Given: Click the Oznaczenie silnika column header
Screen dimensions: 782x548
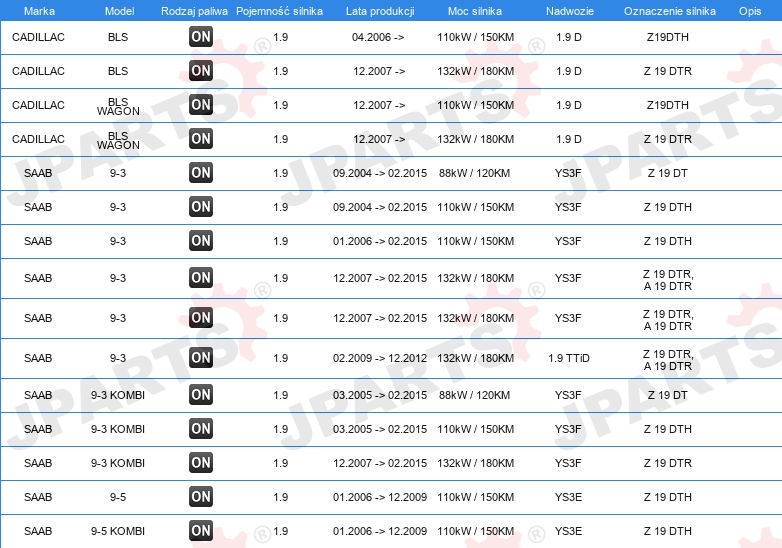Looking at the screenshot, I should pyautogui.click(x=670, y=11).
